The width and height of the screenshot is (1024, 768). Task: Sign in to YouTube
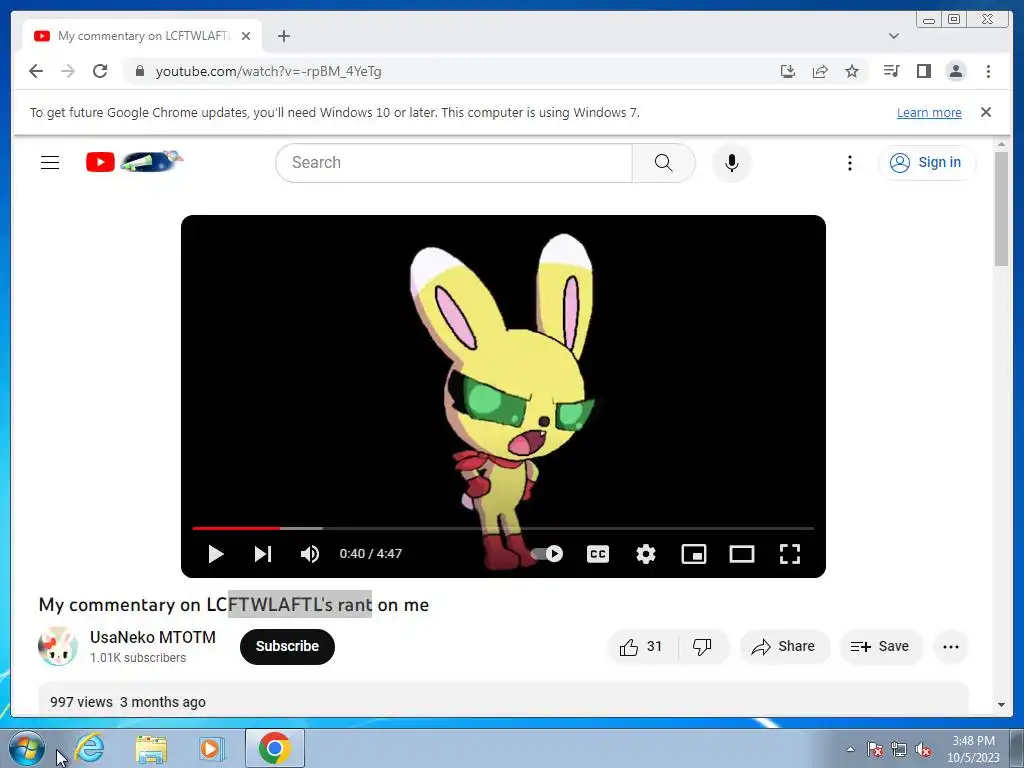click(x=927, y=163)
